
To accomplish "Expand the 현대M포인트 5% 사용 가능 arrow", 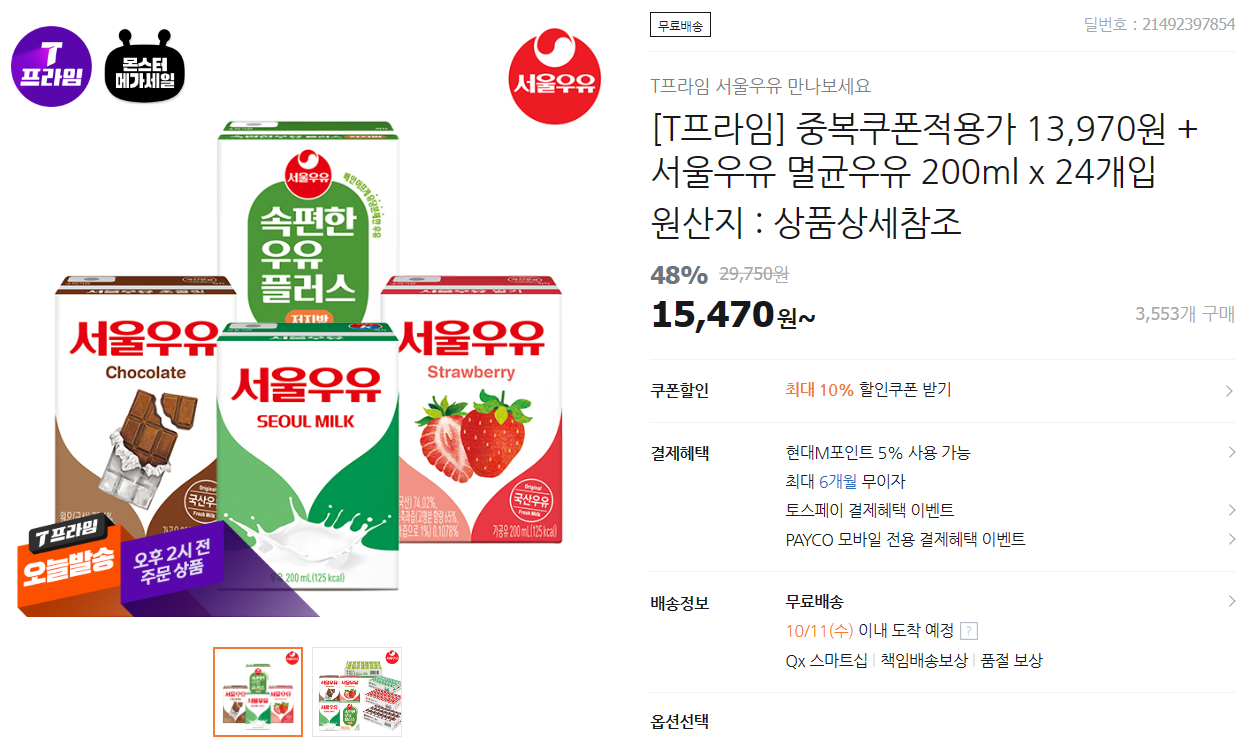I will point(1229,453).
